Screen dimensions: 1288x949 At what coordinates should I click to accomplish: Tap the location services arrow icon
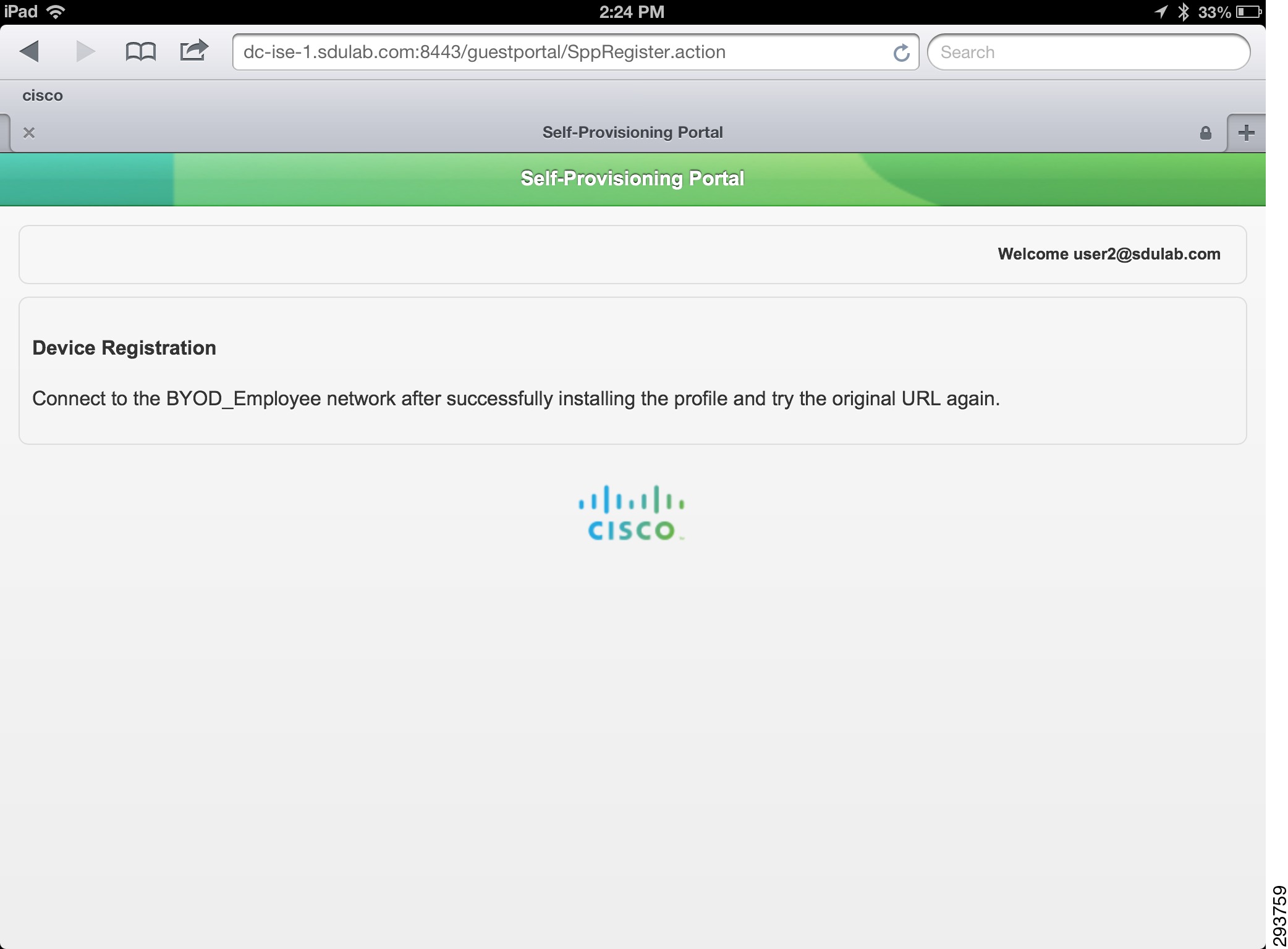click(x=1161, y=12)
